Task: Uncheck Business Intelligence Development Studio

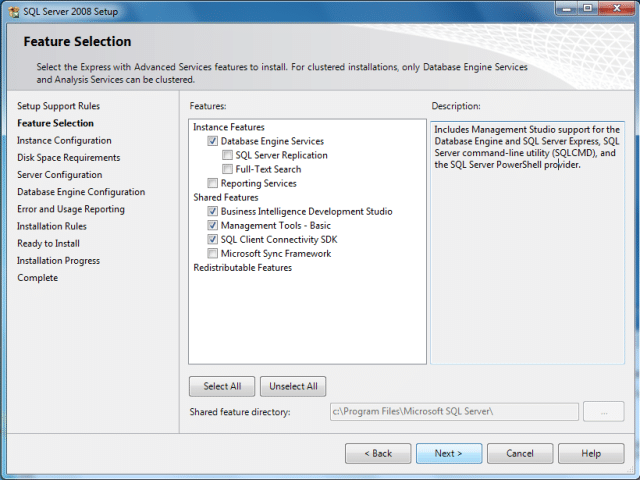Action: tap(212, 211)
